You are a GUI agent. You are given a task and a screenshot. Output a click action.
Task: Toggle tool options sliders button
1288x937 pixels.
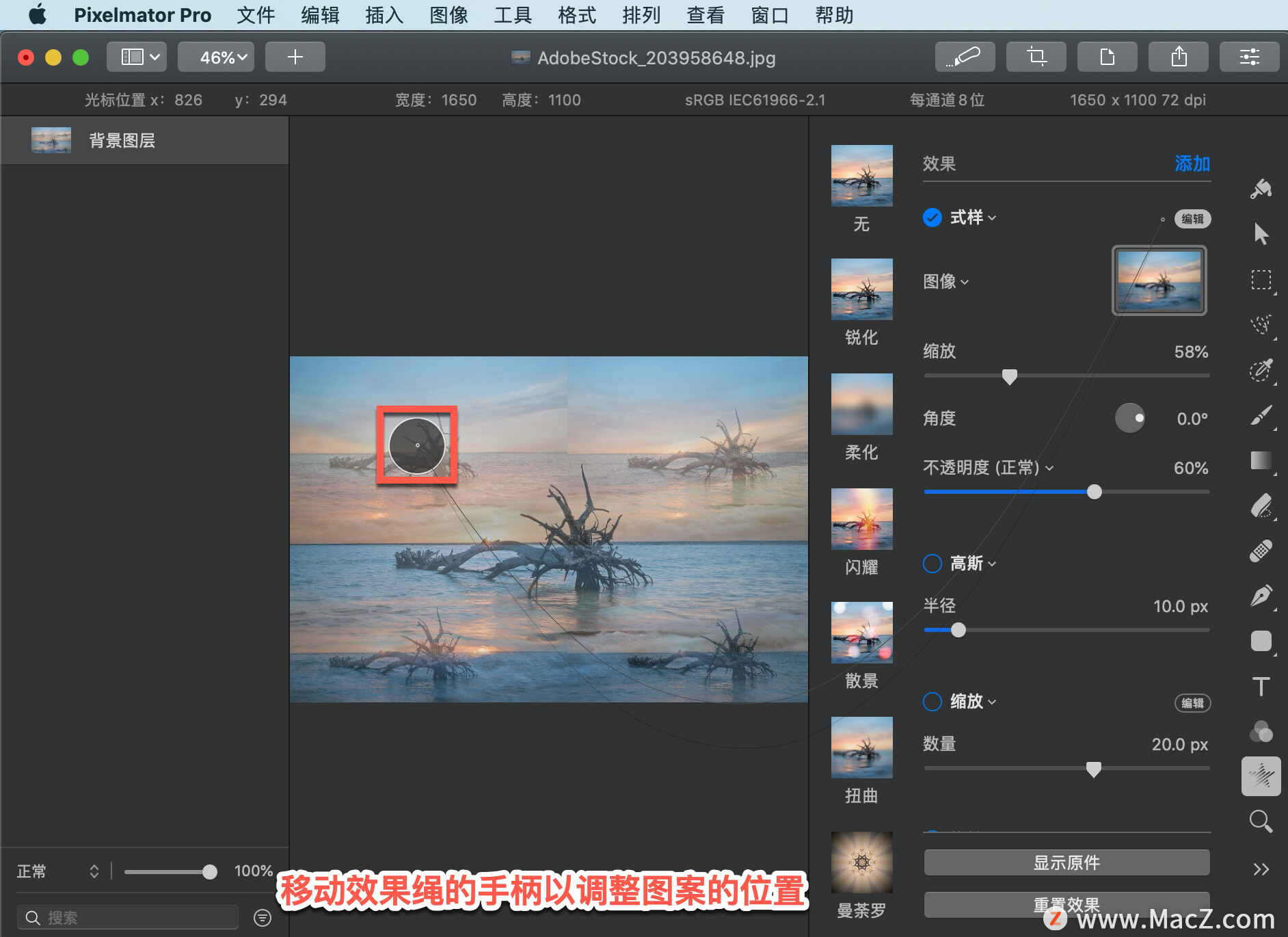pos(1249,57)
